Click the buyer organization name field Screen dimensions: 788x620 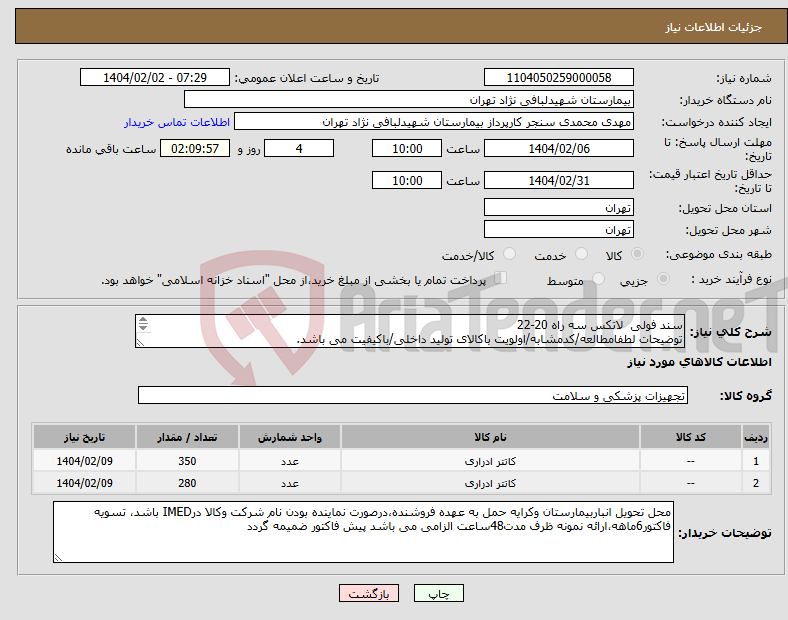(409, 99)
